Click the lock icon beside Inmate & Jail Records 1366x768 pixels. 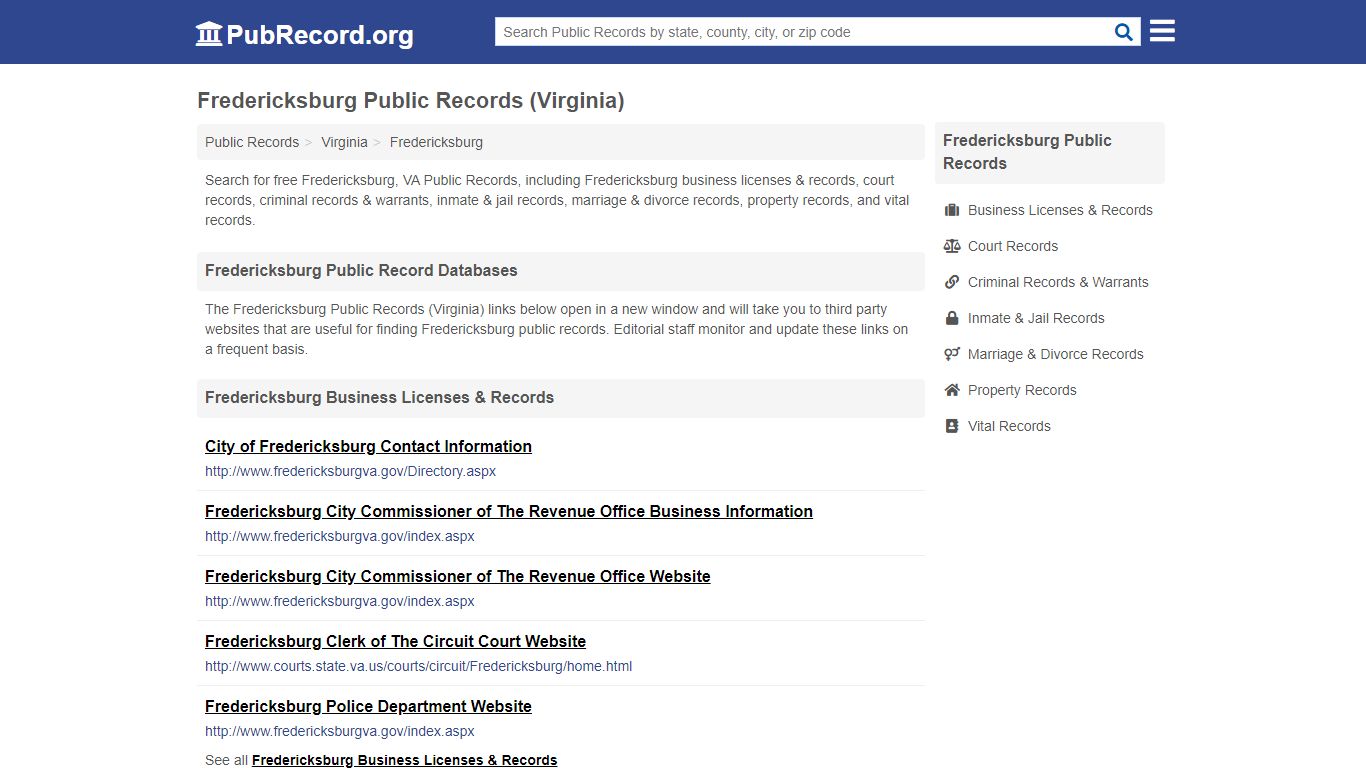952,318
